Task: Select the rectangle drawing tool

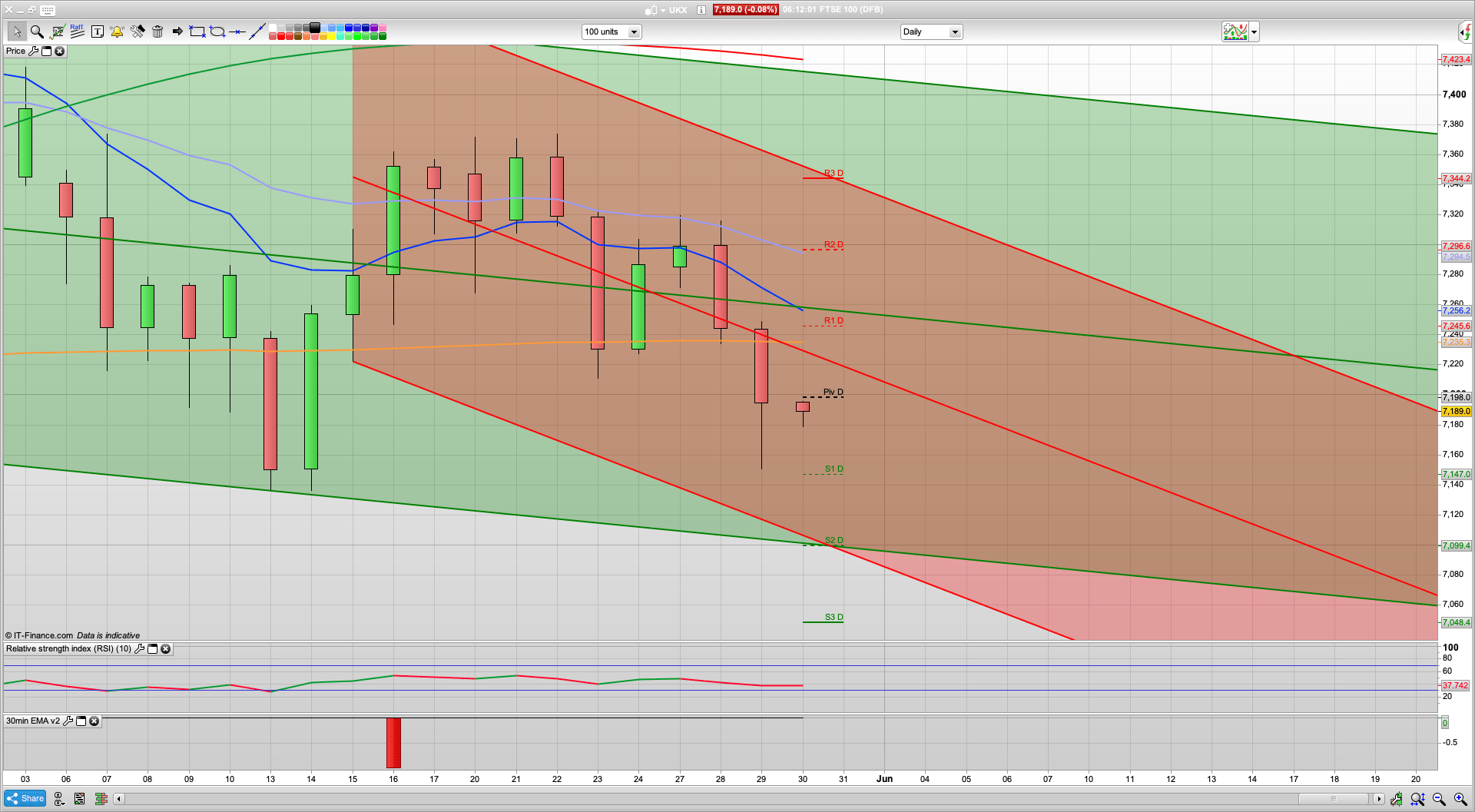Action: point(197,31)
